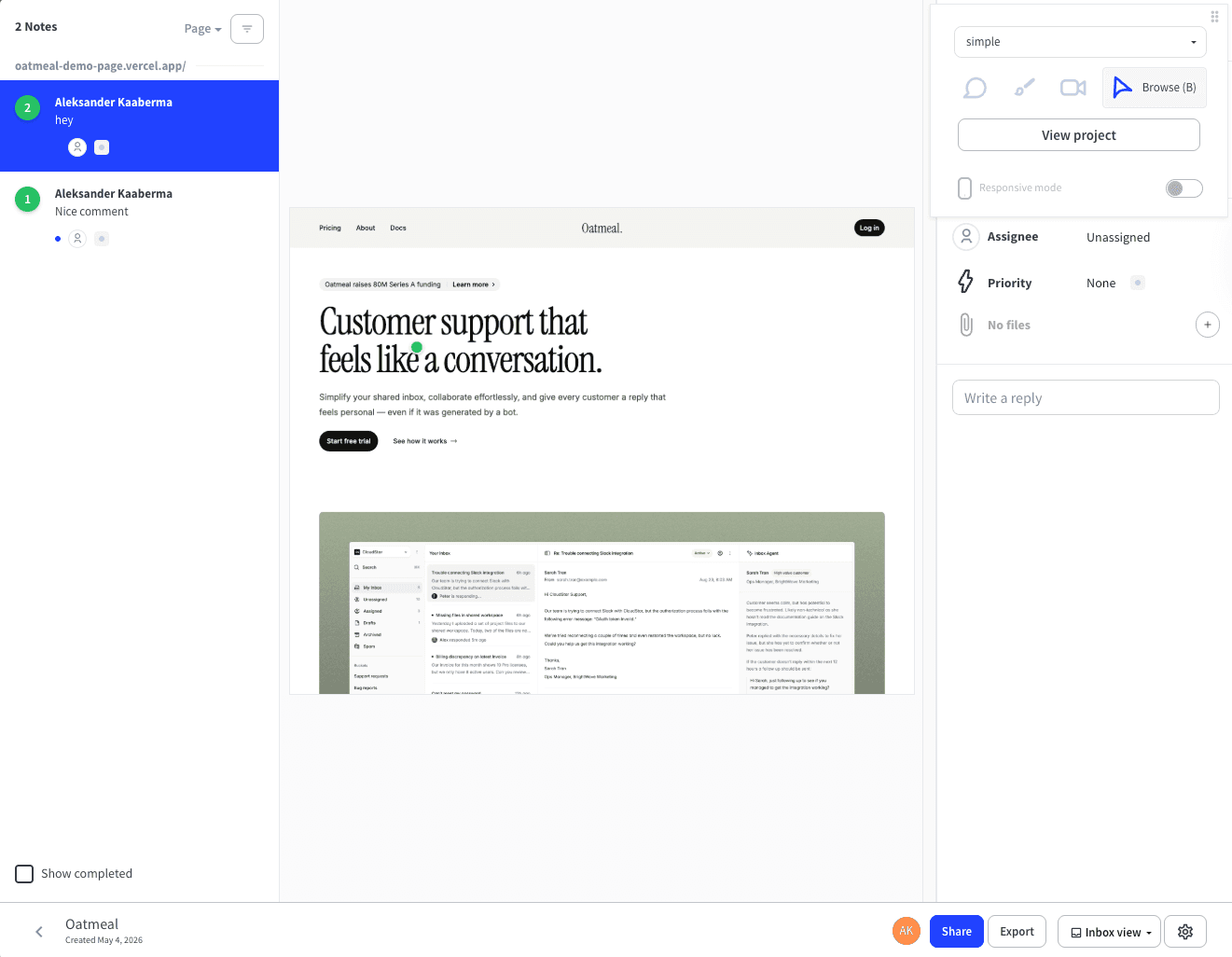
Task: Click the 'No files' label
Action: click(1009, 326)
